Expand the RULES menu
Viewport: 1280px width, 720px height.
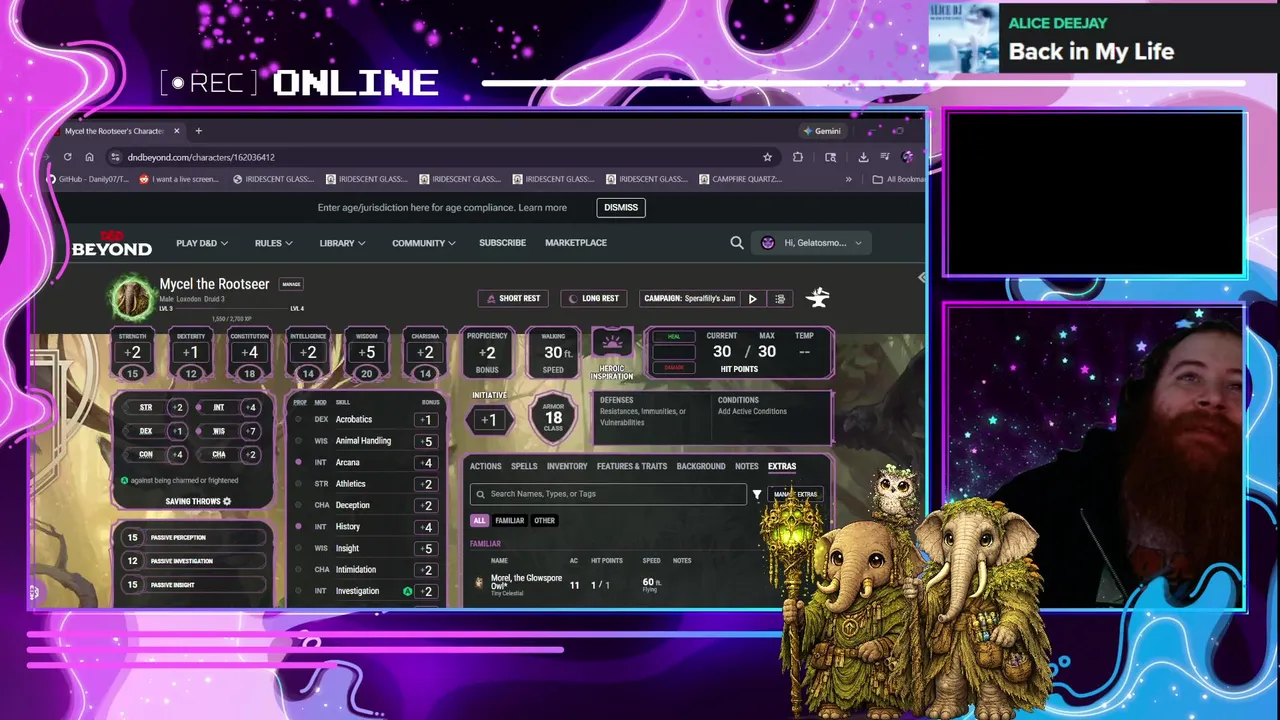click(273, 243)
